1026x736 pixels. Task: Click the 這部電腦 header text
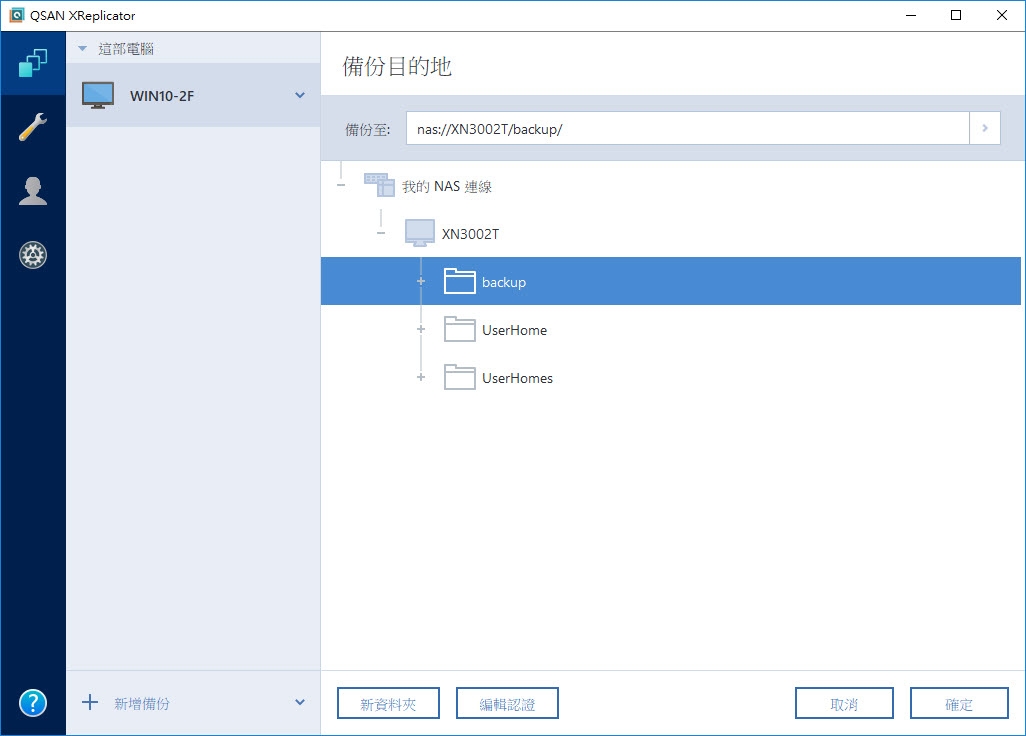point(126,49)
